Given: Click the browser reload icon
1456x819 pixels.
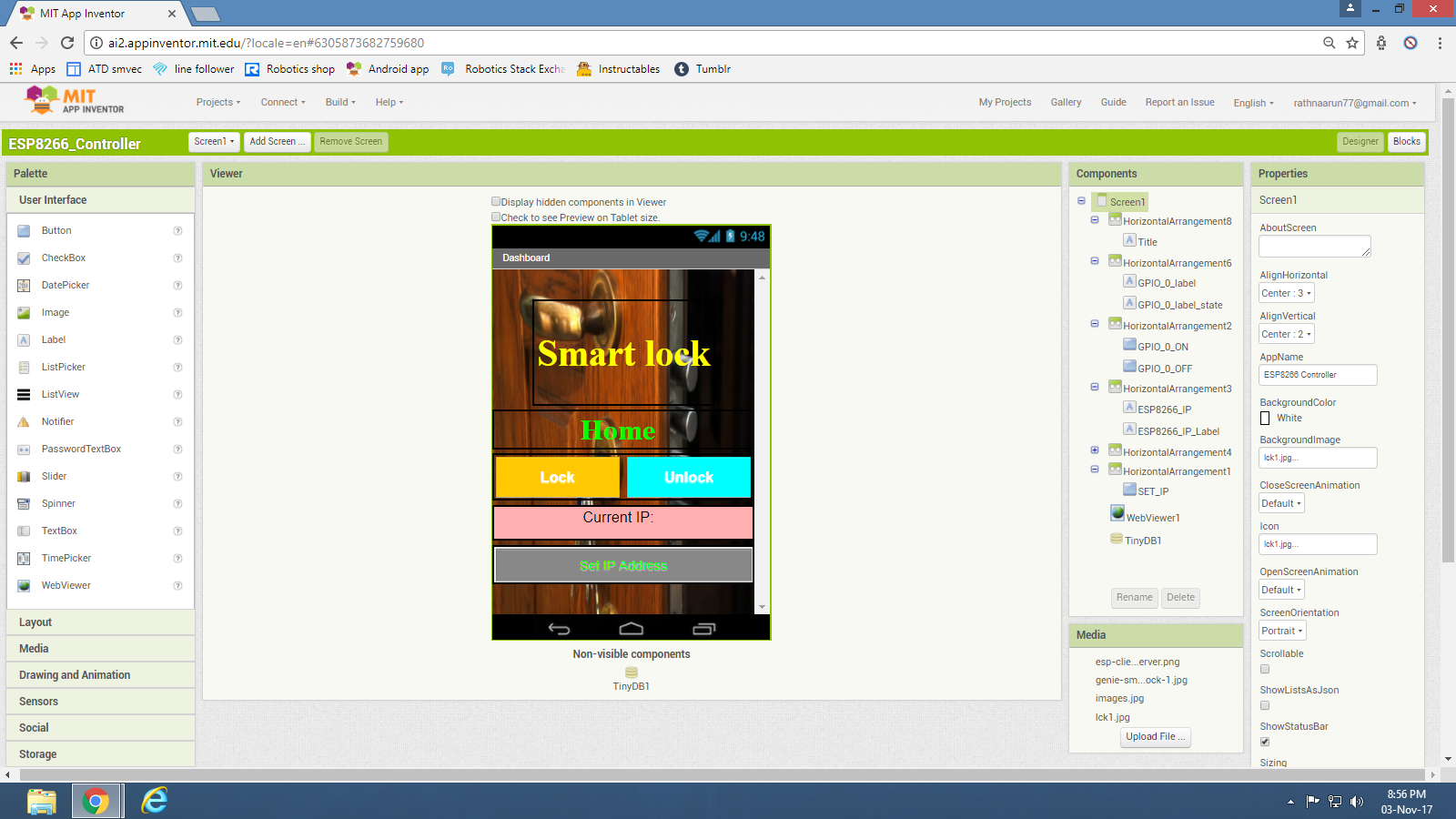Looking at the screenshot, I should 67,43.
